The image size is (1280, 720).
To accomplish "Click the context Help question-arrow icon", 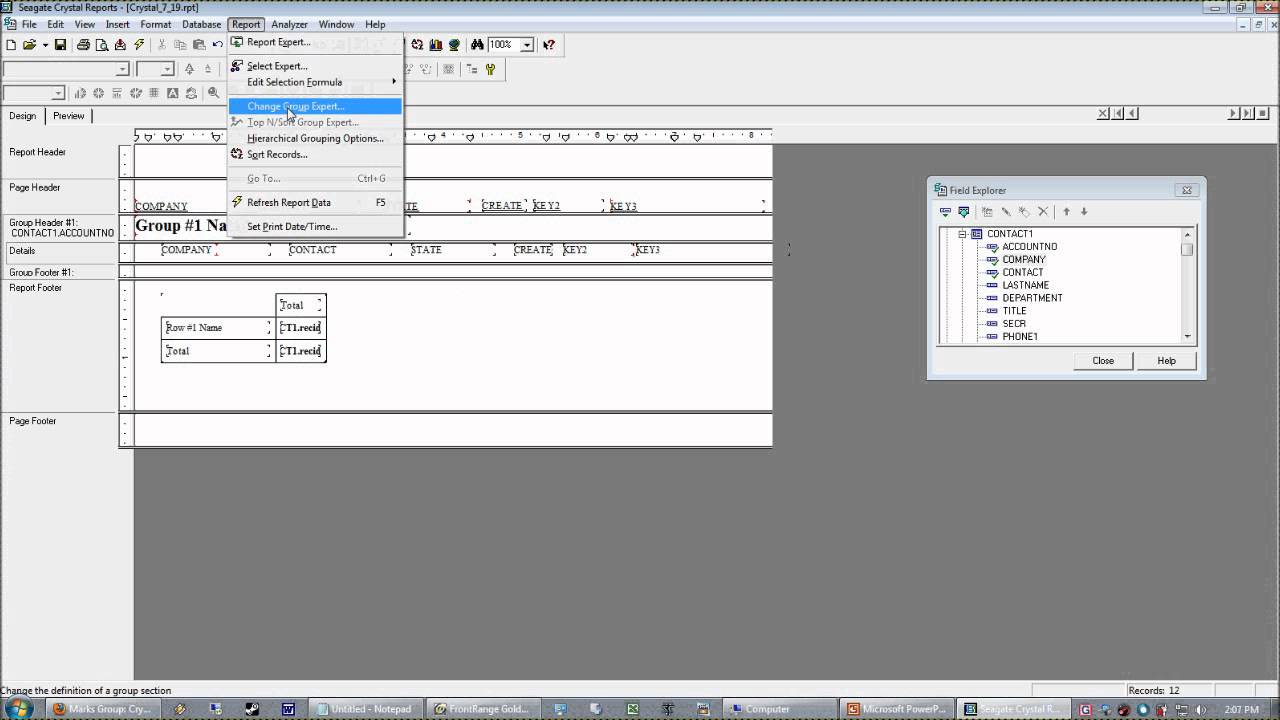I will click(549, 45).
